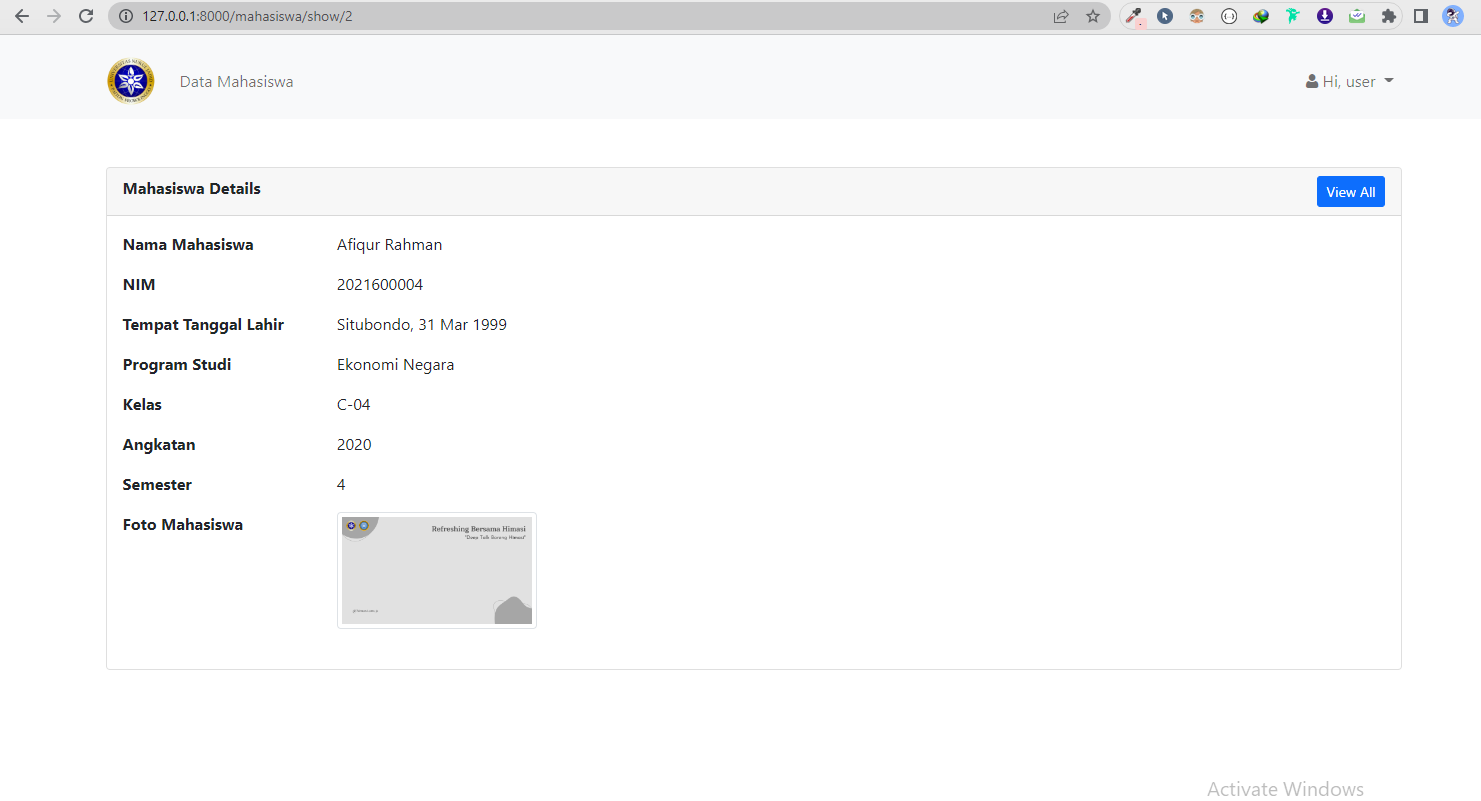
Task: Click the share page icon in address bar
Action: pos(1061,16)
